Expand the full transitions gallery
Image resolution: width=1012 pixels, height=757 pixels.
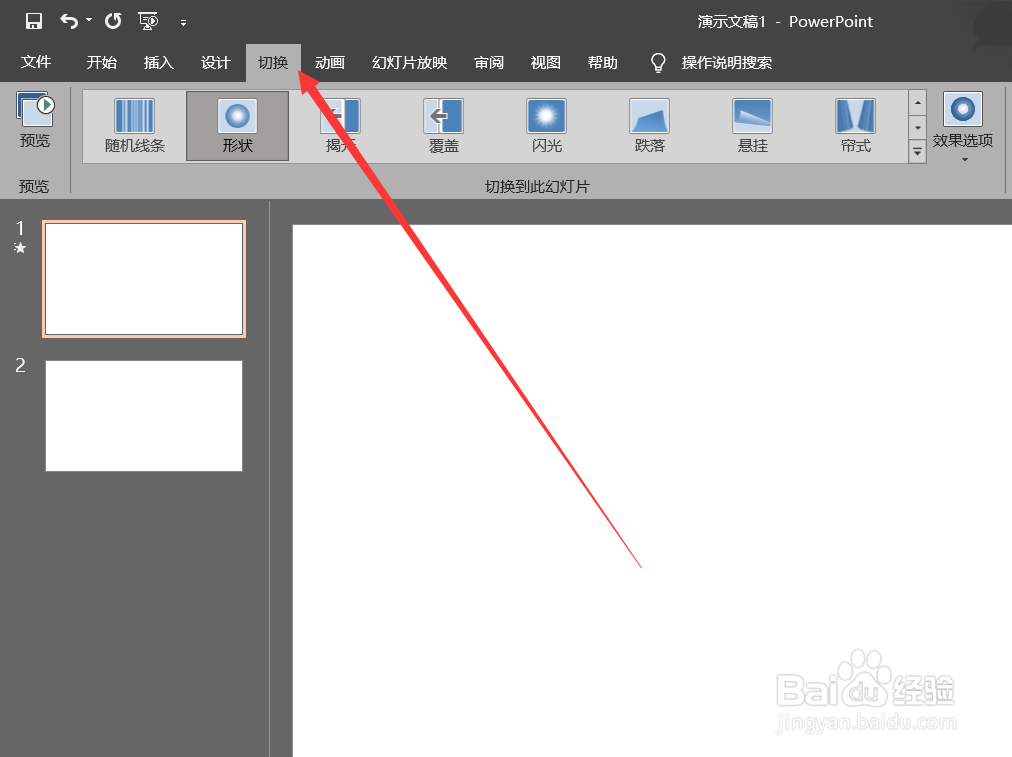pos(917,152)
